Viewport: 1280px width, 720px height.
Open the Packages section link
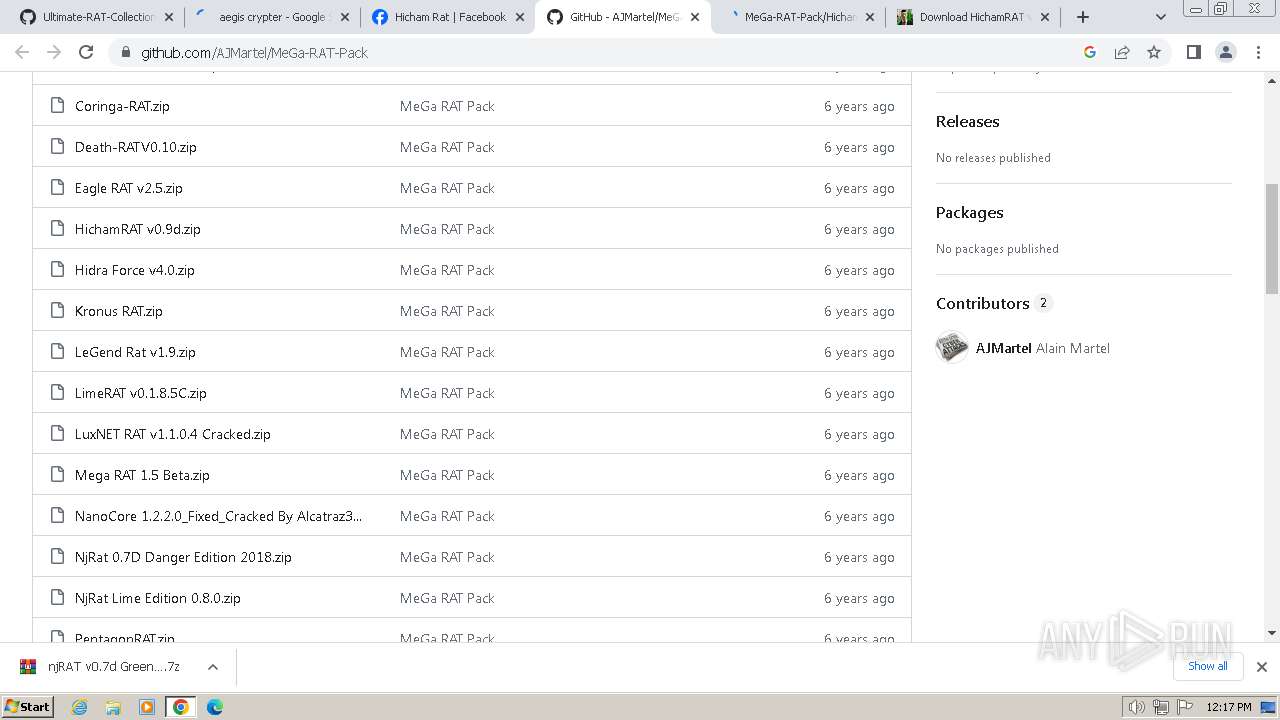pos(969,212)
